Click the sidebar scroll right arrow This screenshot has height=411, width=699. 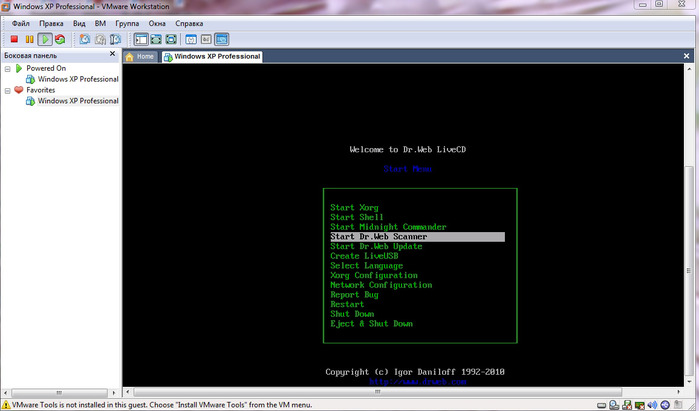point(114,393)
